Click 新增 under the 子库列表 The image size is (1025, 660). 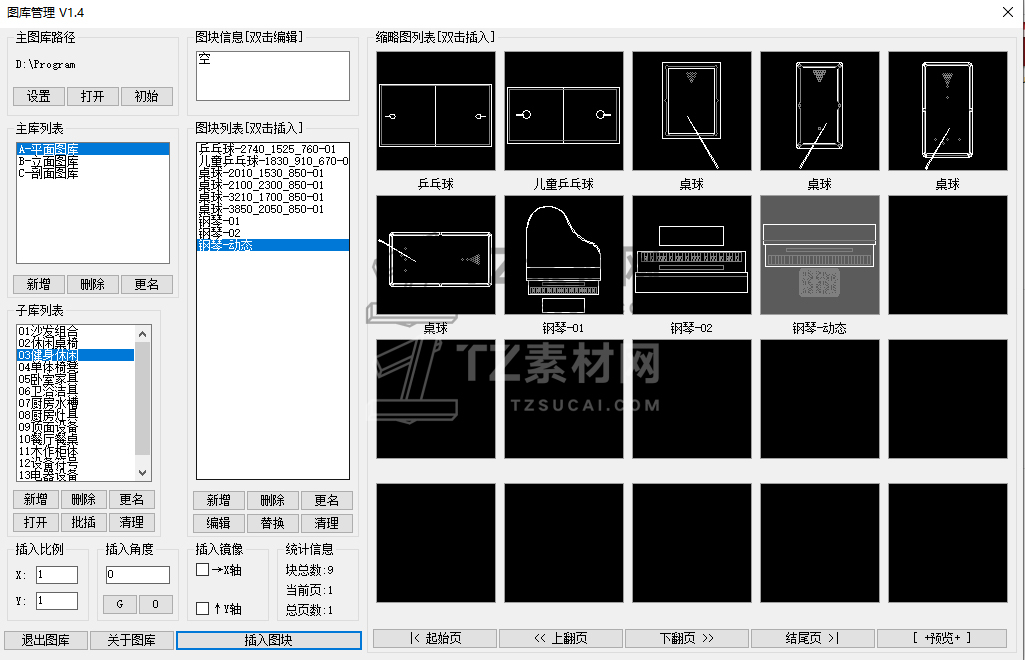pyautogui.click(x=35, y=499)
